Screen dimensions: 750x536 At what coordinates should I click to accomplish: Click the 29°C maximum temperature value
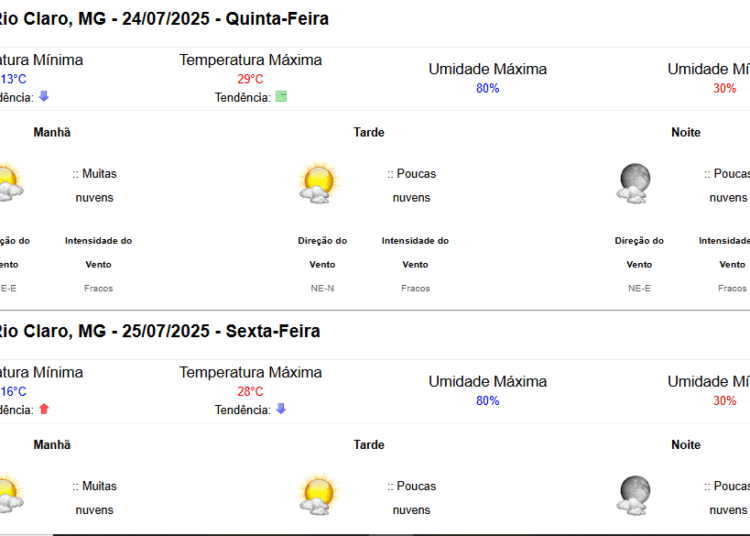(250, 79)
